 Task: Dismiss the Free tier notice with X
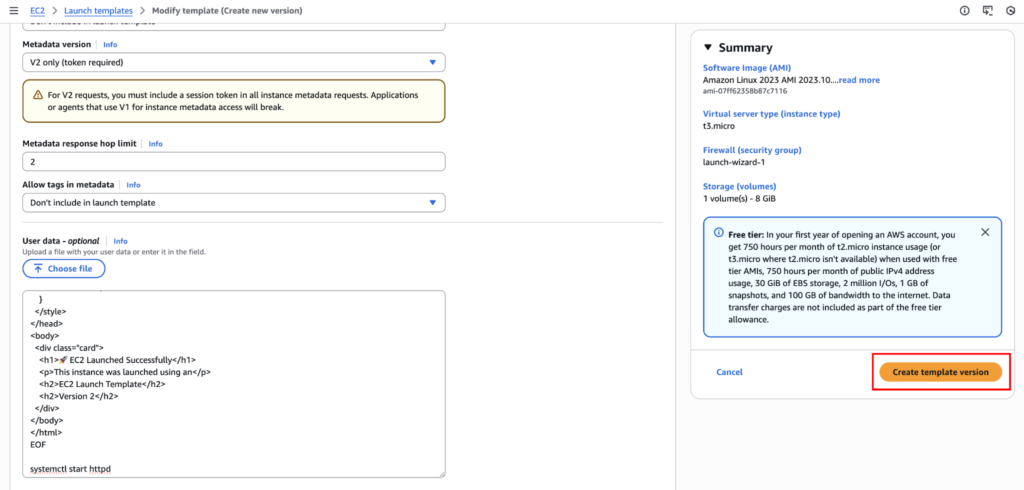[x=984, y=232]
